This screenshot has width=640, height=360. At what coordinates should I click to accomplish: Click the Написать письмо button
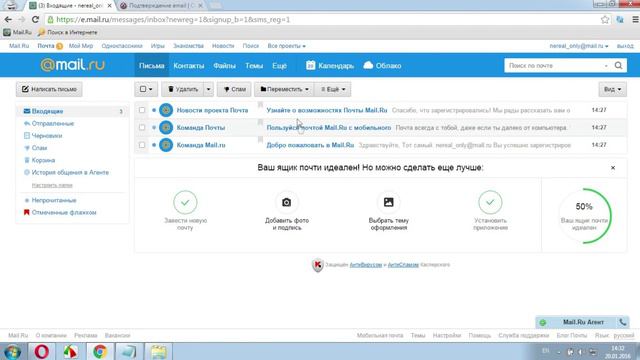tap(49, 89)
